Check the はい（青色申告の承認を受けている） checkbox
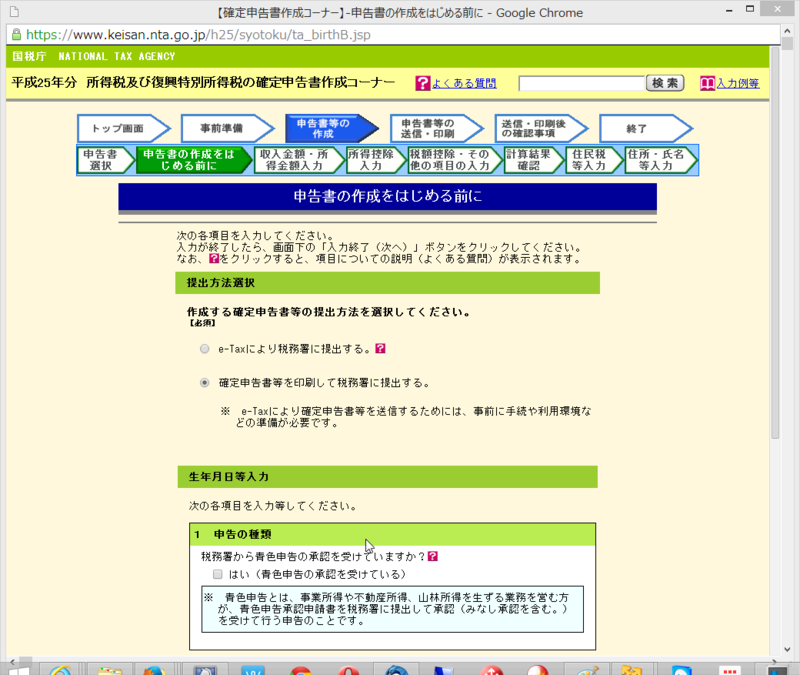The width and height of the screenshot is (800, 675). pos(218,574)
